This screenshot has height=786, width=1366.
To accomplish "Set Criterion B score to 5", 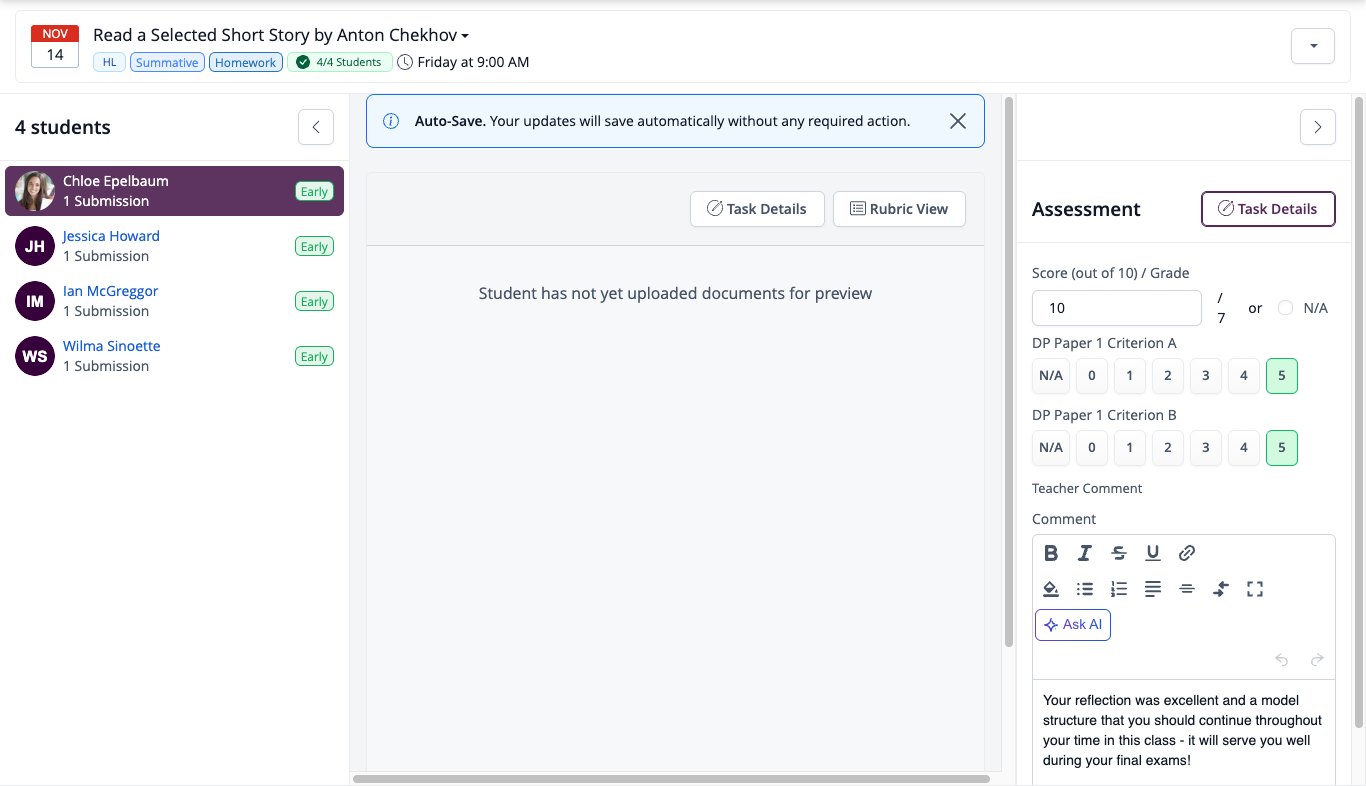I will click(x=1282, y=448).
